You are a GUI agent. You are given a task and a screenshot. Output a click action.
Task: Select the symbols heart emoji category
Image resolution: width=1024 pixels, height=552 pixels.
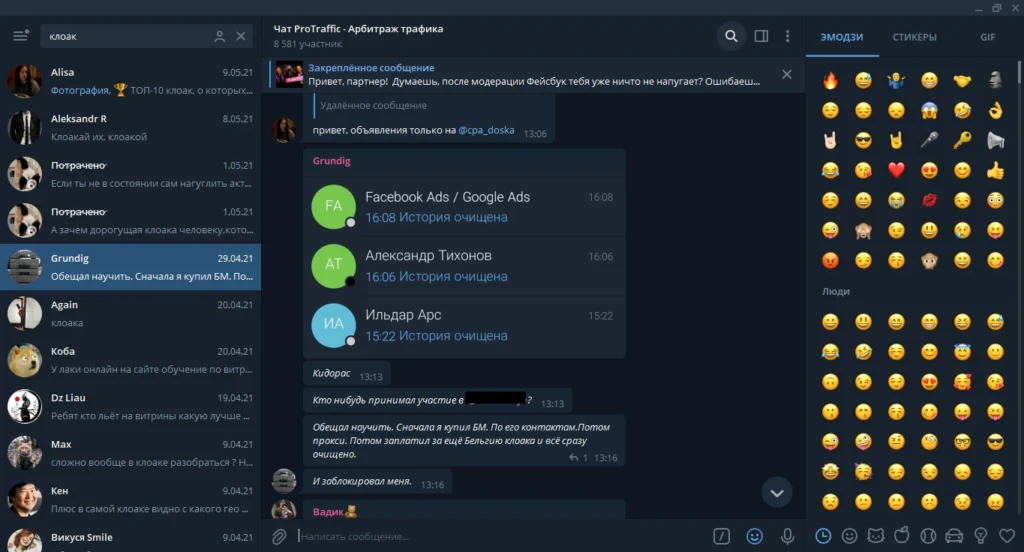[x=1007, y=536]
